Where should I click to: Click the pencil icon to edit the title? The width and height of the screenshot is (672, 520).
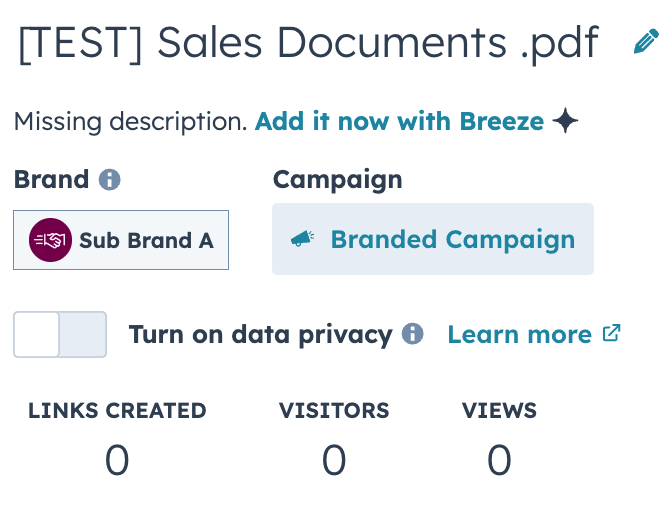click(646, 43)
